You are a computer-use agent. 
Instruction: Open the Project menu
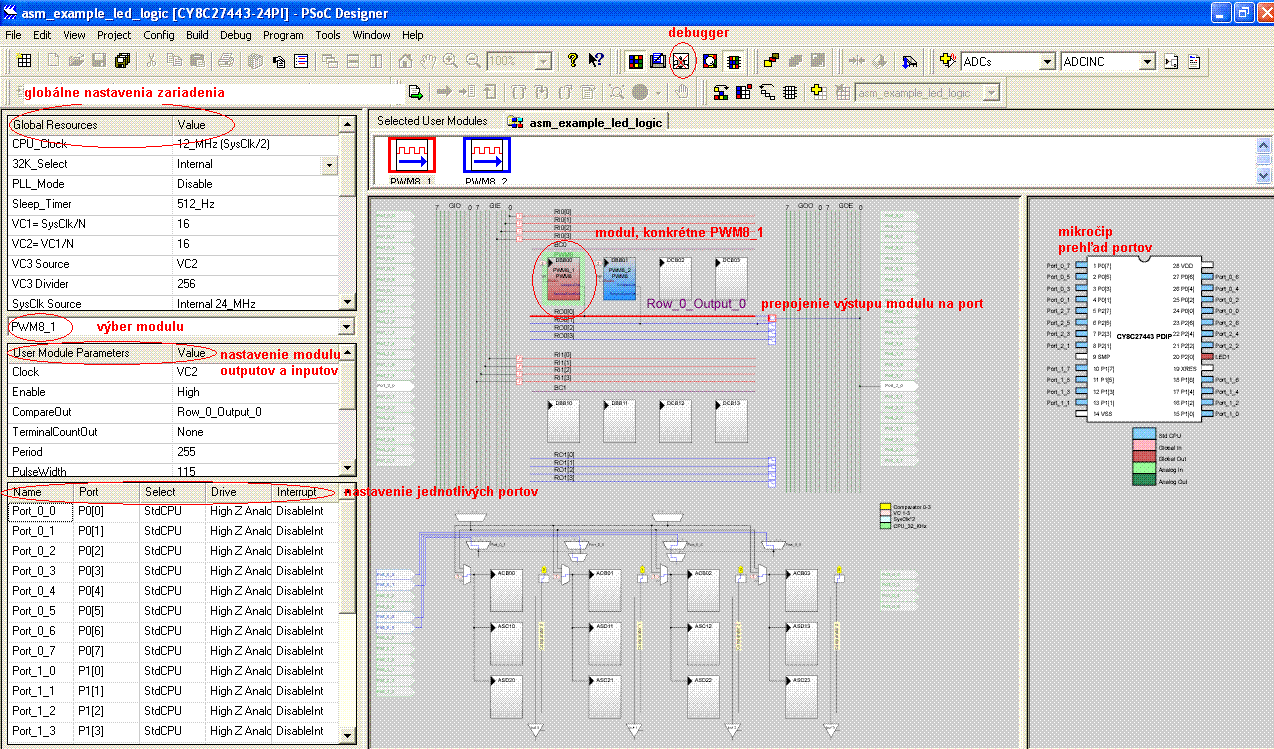click(x=114, y=35)
